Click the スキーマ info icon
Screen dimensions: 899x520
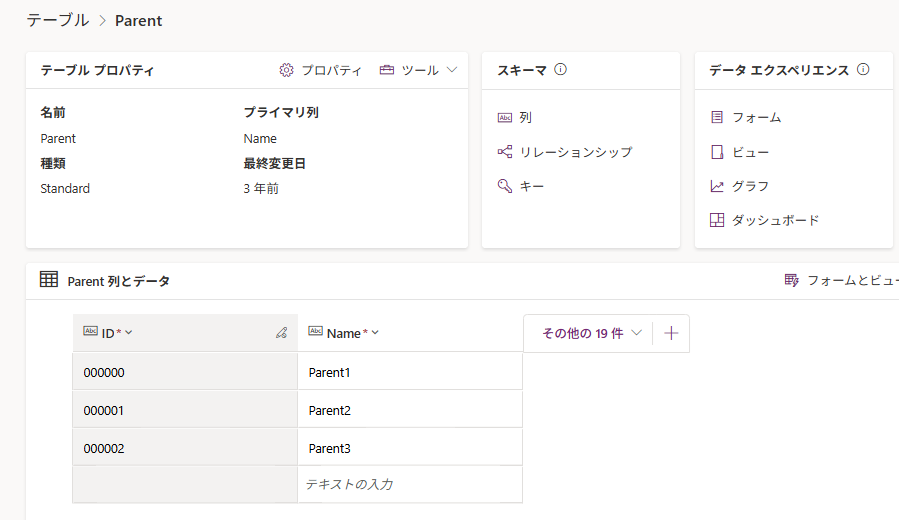click(x=561, y=70)
